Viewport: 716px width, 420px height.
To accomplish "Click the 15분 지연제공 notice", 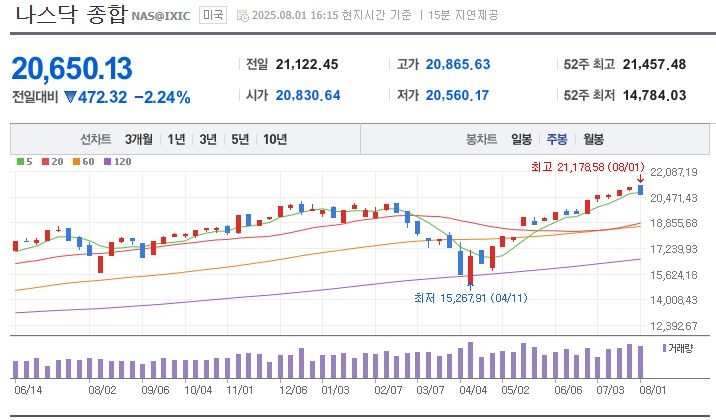I will (463, 15).
